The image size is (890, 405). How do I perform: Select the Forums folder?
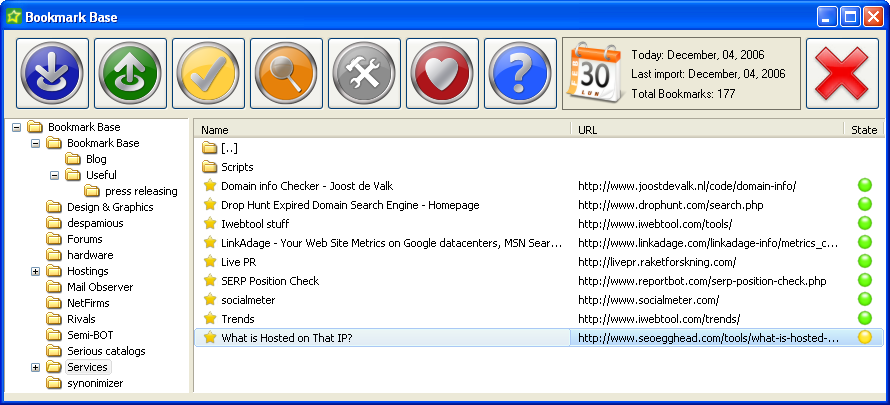point(85,239)
